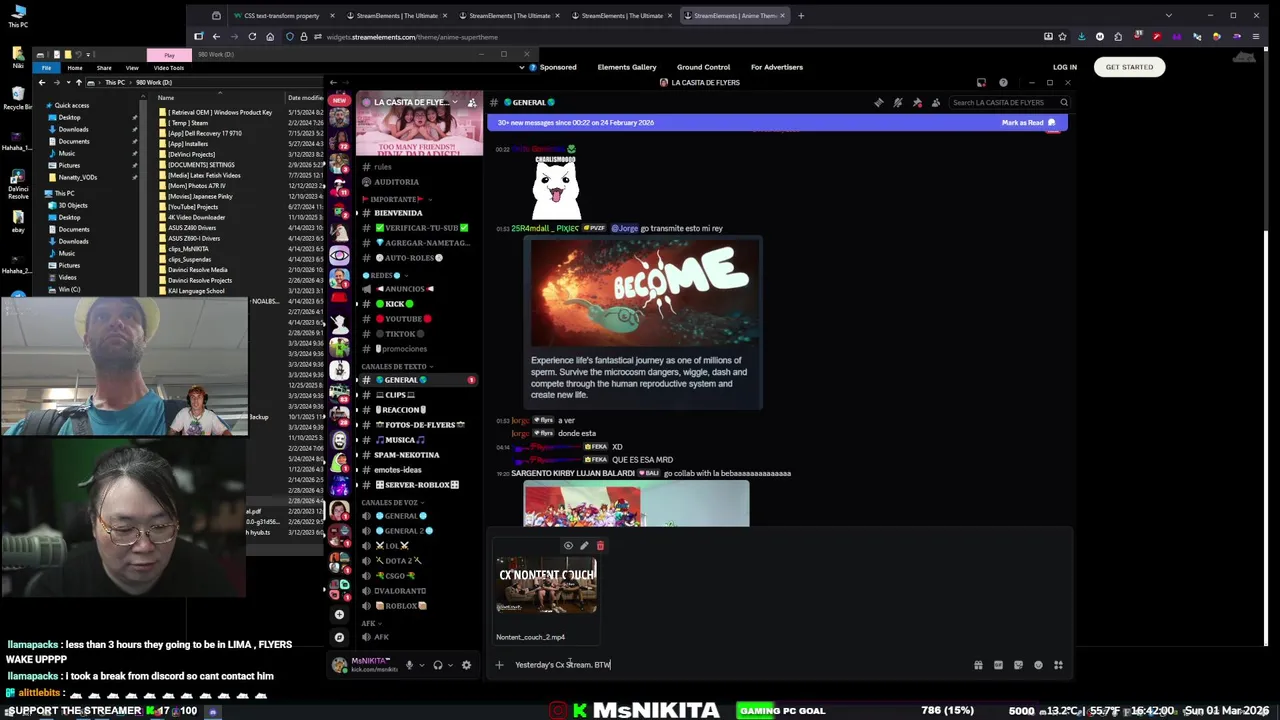The height and width of the screenshot is (720, 1280).
Task: Open Elements Gallery on StreamElements site
Action: [x=627, y=67]
